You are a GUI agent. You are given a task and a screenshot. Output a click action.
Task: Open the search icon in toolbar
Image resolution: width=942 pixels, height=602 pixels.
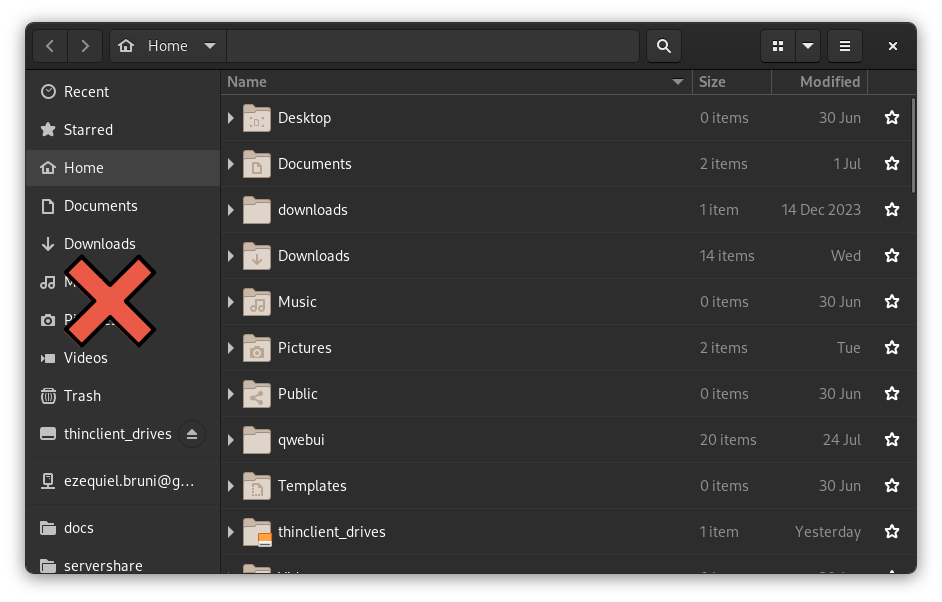tap(663, 45)
